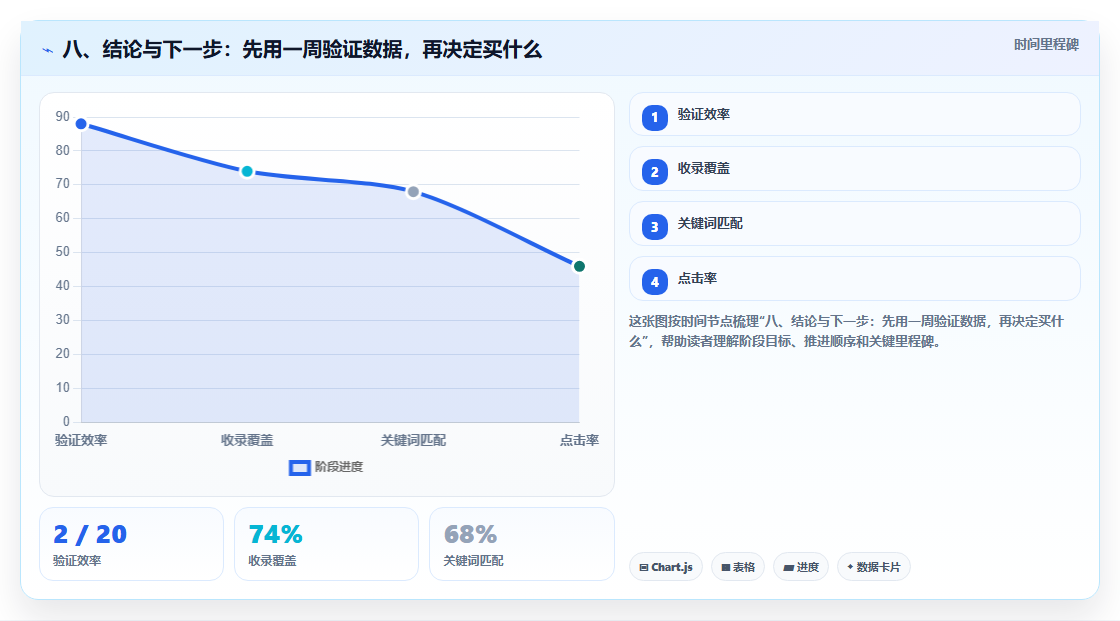
Task: Click the numbered badge 2 for 收录覆盖
Action: (654, 172)
